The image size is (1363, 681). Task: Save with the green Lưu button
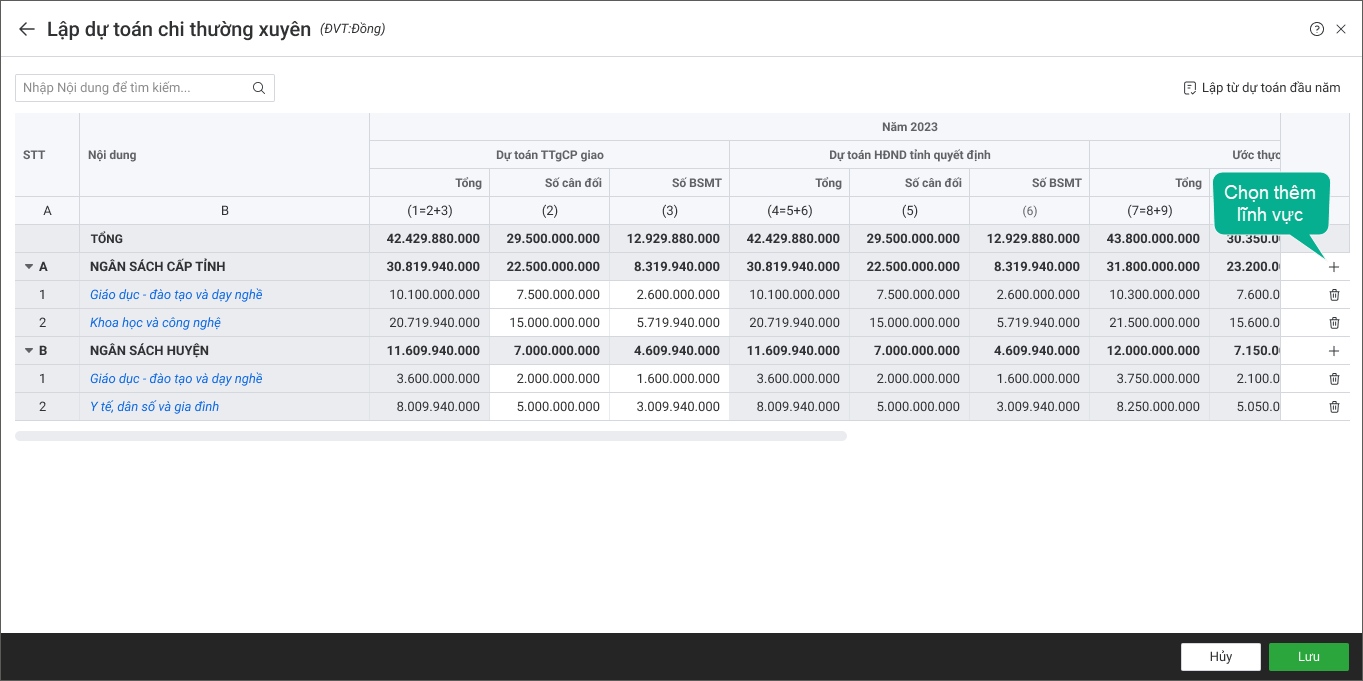(1308, 657)
